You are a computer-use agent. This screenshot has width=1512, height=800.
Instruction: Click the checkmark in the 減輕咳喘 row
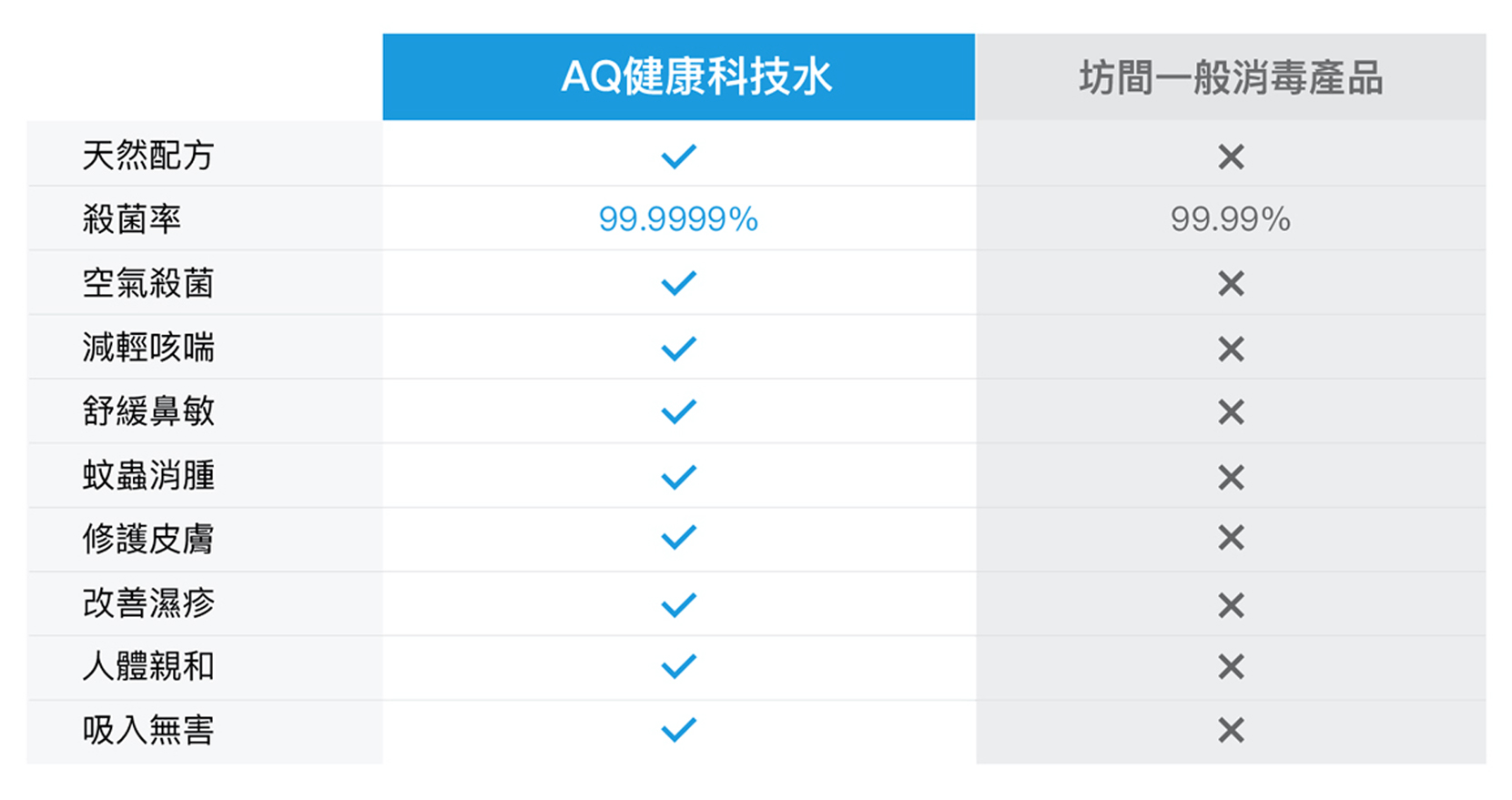678,349
